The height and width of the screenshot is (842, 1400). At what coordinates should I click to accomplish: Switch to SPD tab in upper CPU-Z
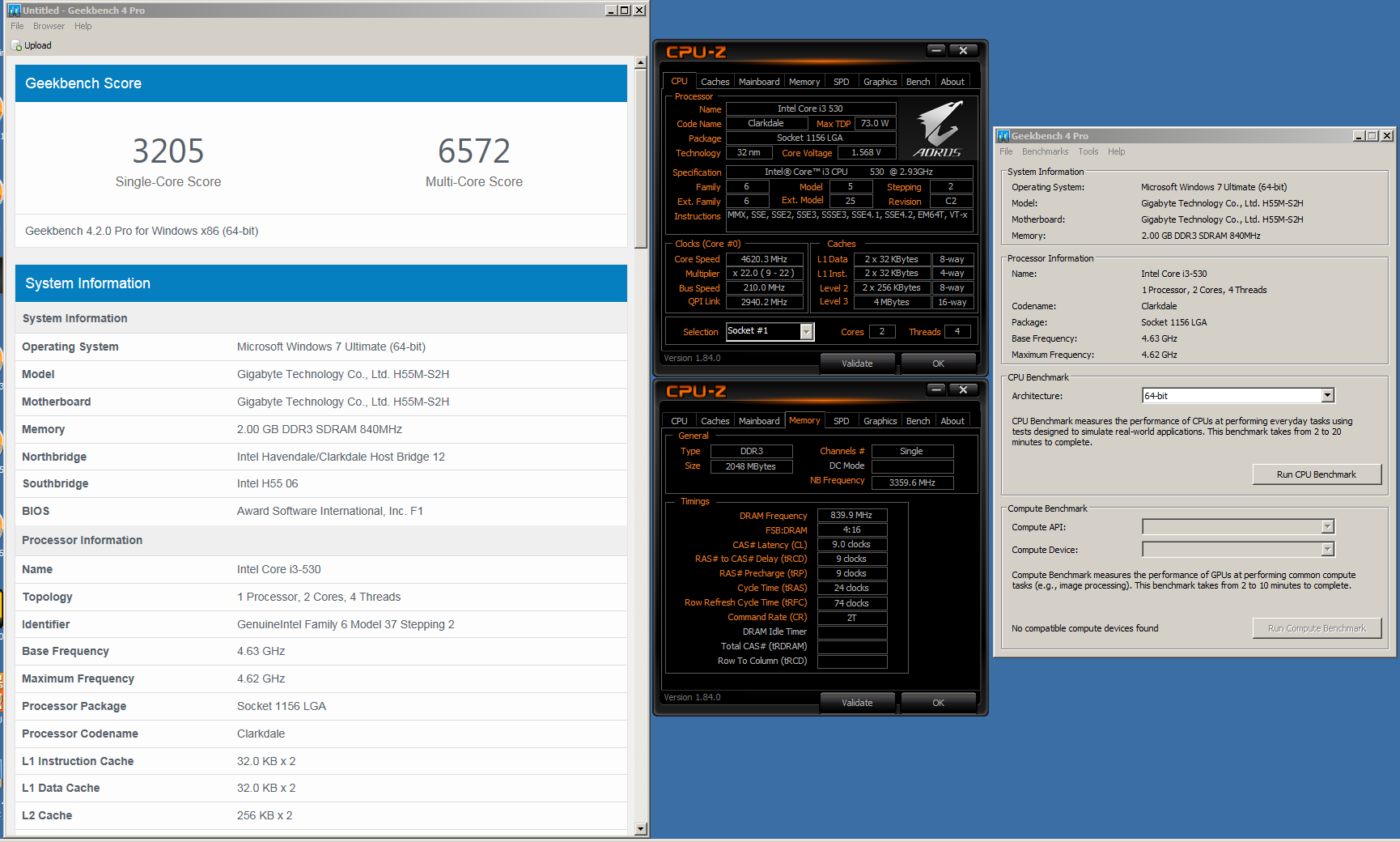(842, 82)
